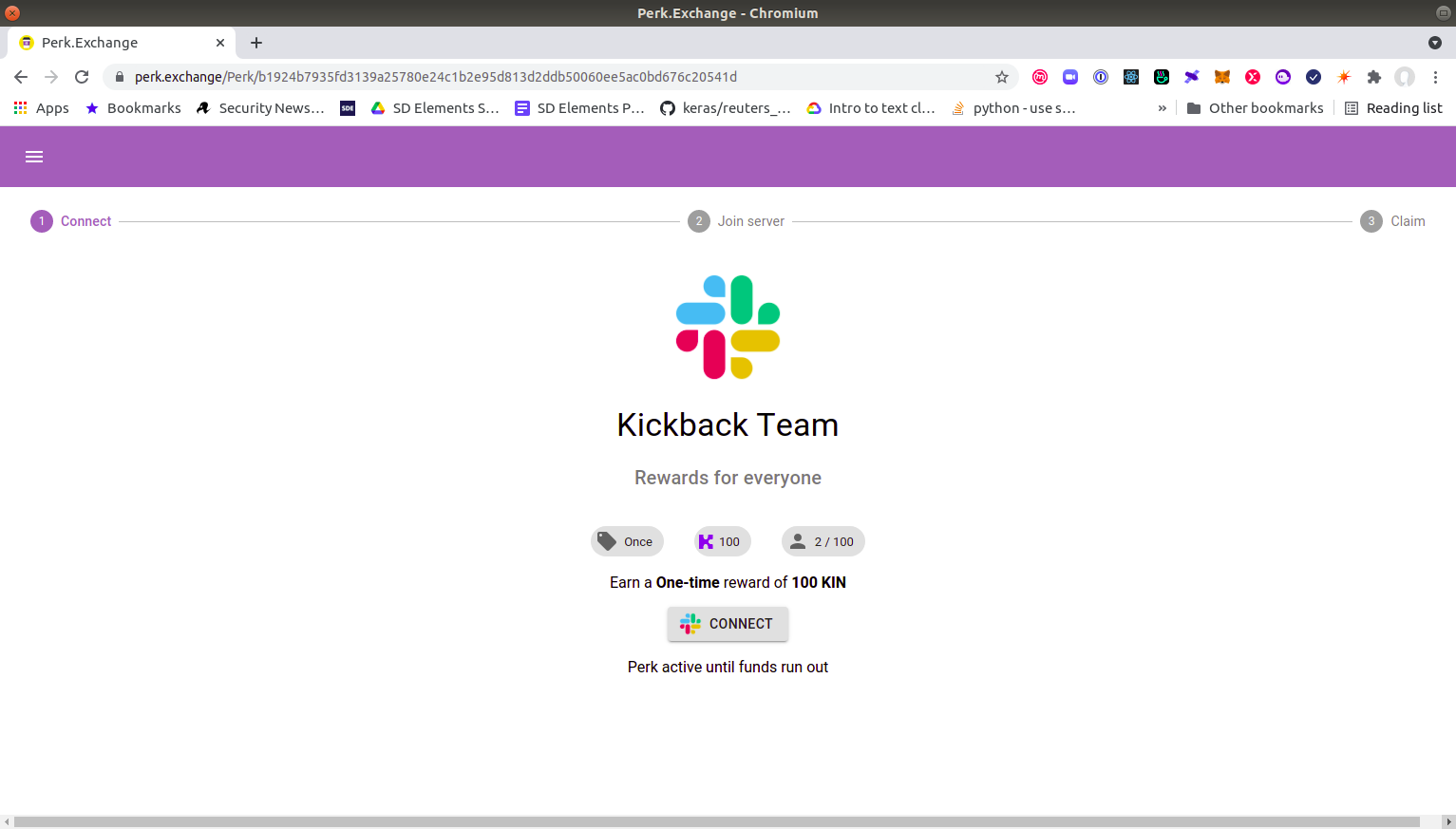The image size is (1456, 829).
Task: Open the Chromium three-dot menu
Action: point(1435,77)
